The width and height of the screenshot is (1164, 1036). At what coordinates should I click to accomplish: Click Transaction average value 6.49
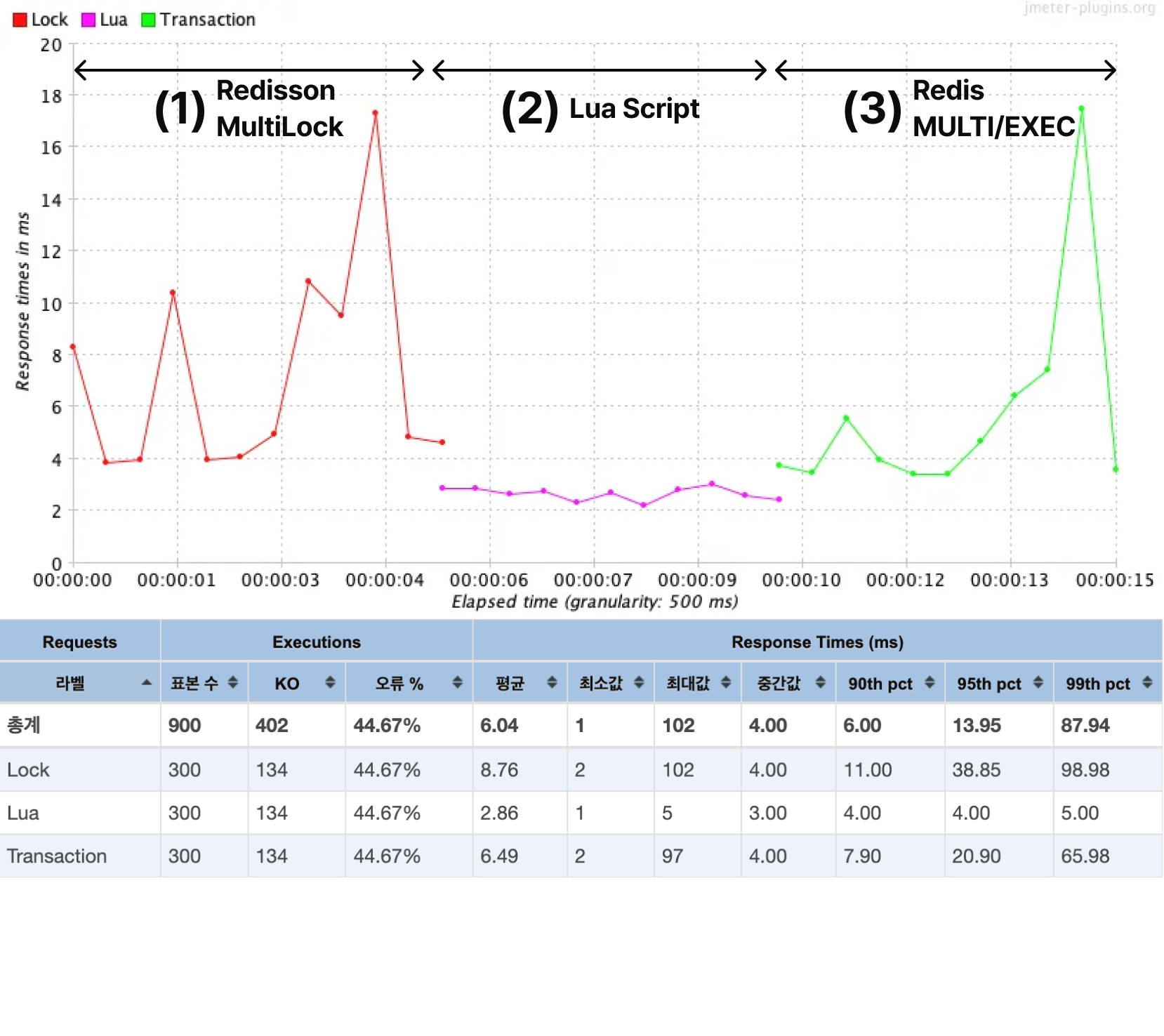click(499, 856)
